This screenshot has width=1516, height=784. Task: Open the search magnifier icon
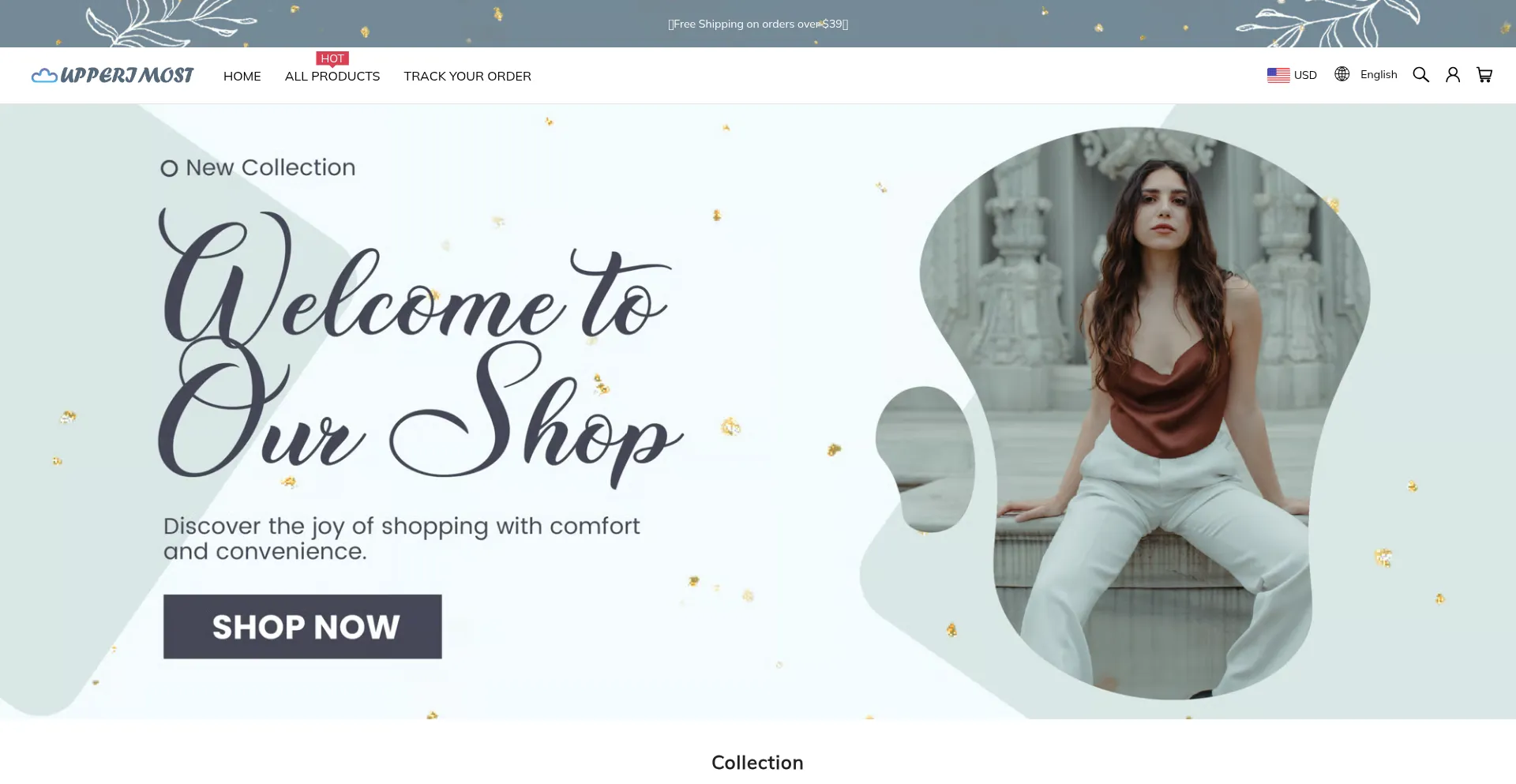[1420, 75]
